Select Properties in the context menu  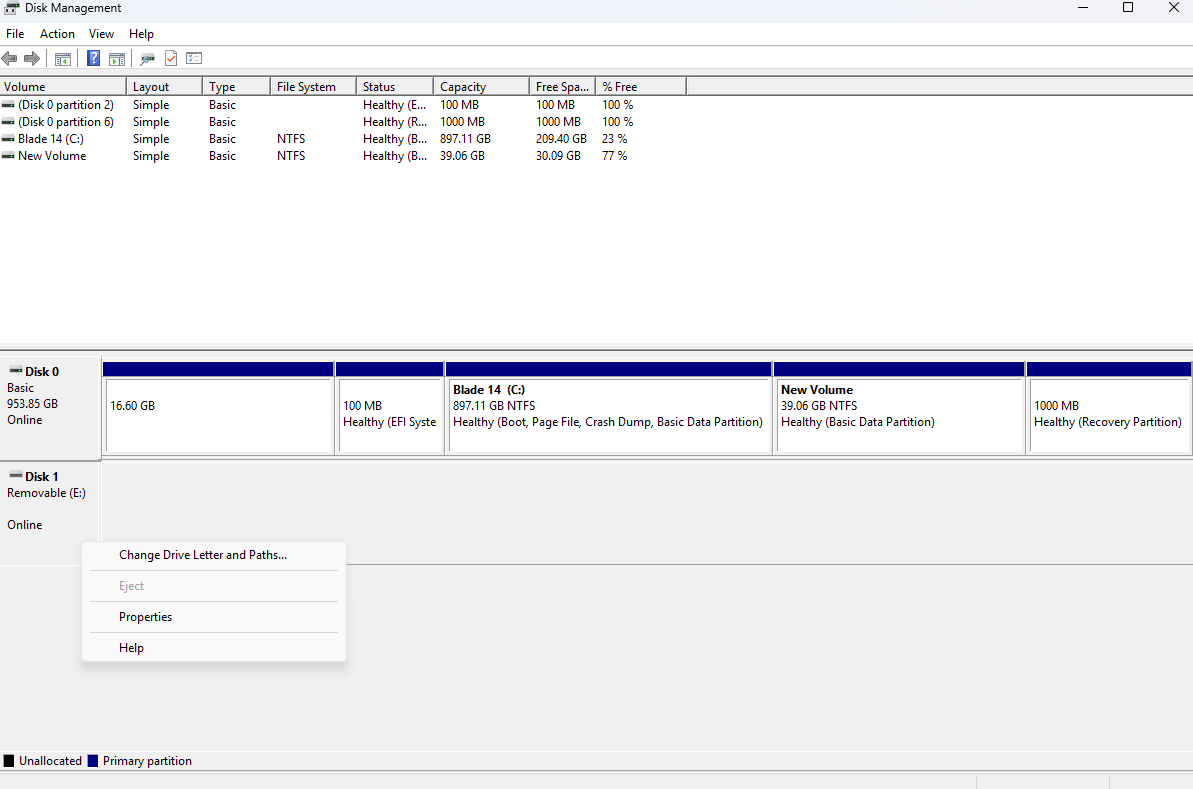(145, 616)
